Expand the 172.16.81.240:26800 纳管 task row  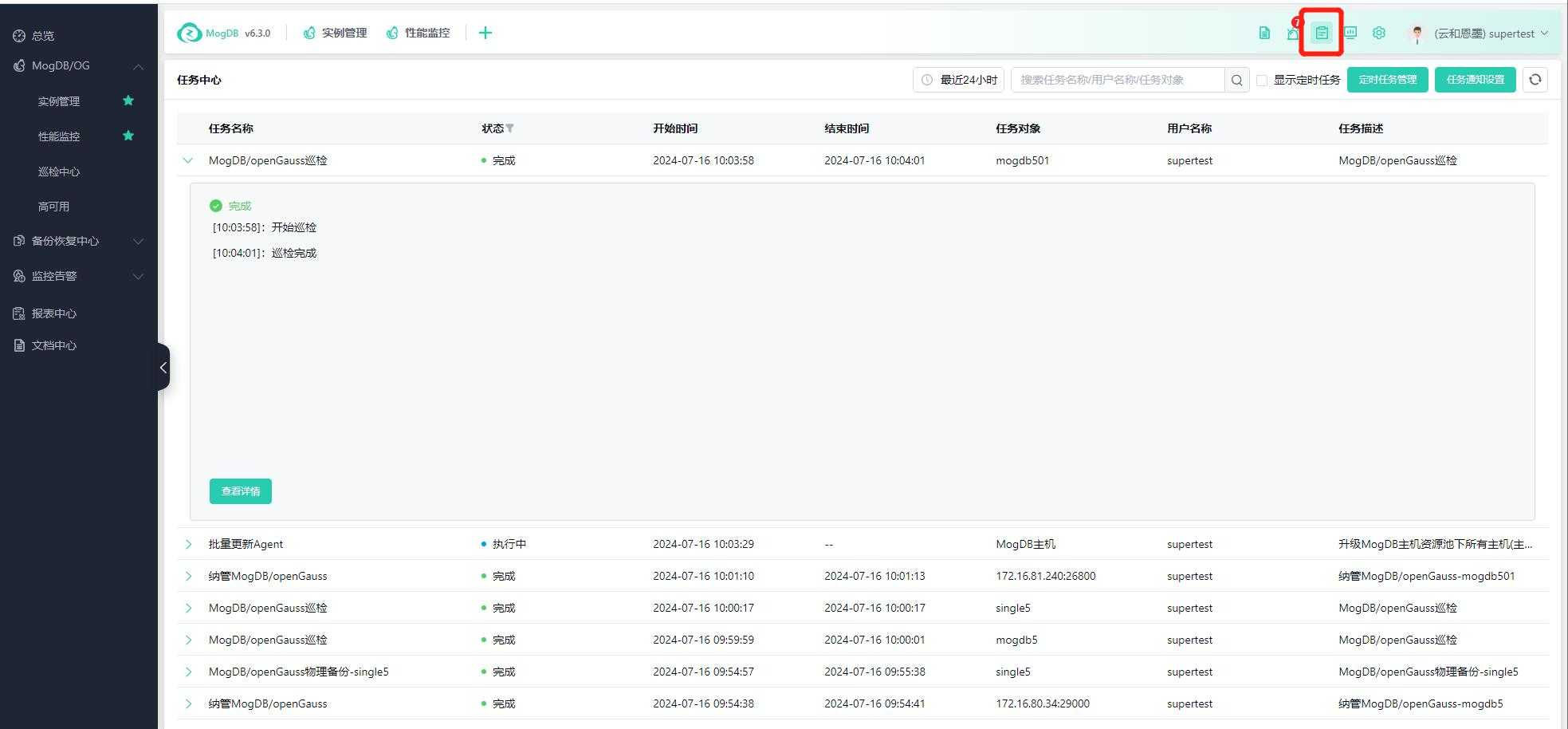188,576
